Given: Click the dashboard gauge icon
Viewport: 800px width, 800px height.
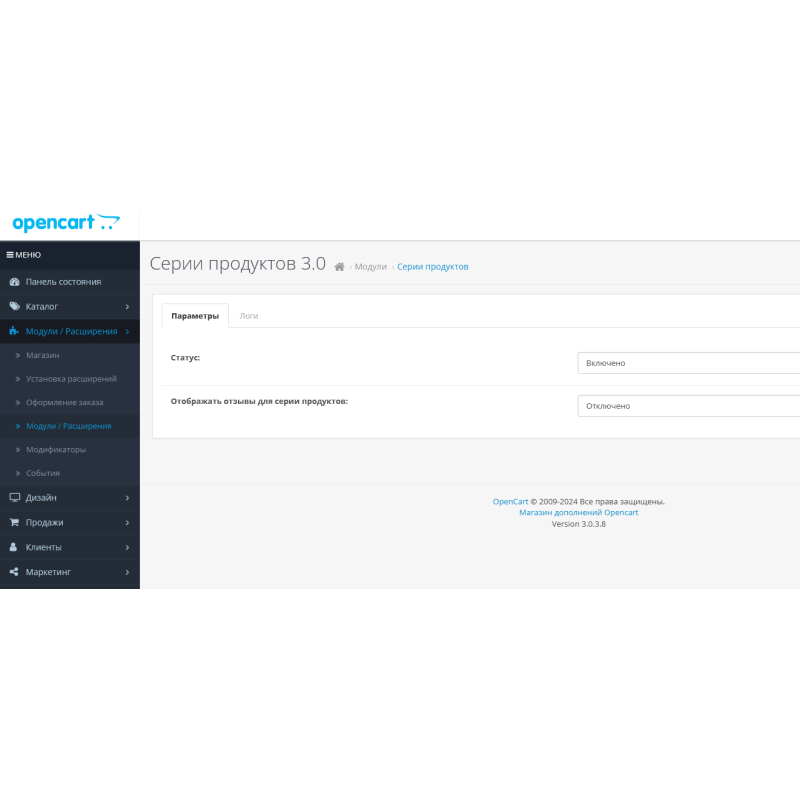Looking at the screenshot, I should pos(14,282).
